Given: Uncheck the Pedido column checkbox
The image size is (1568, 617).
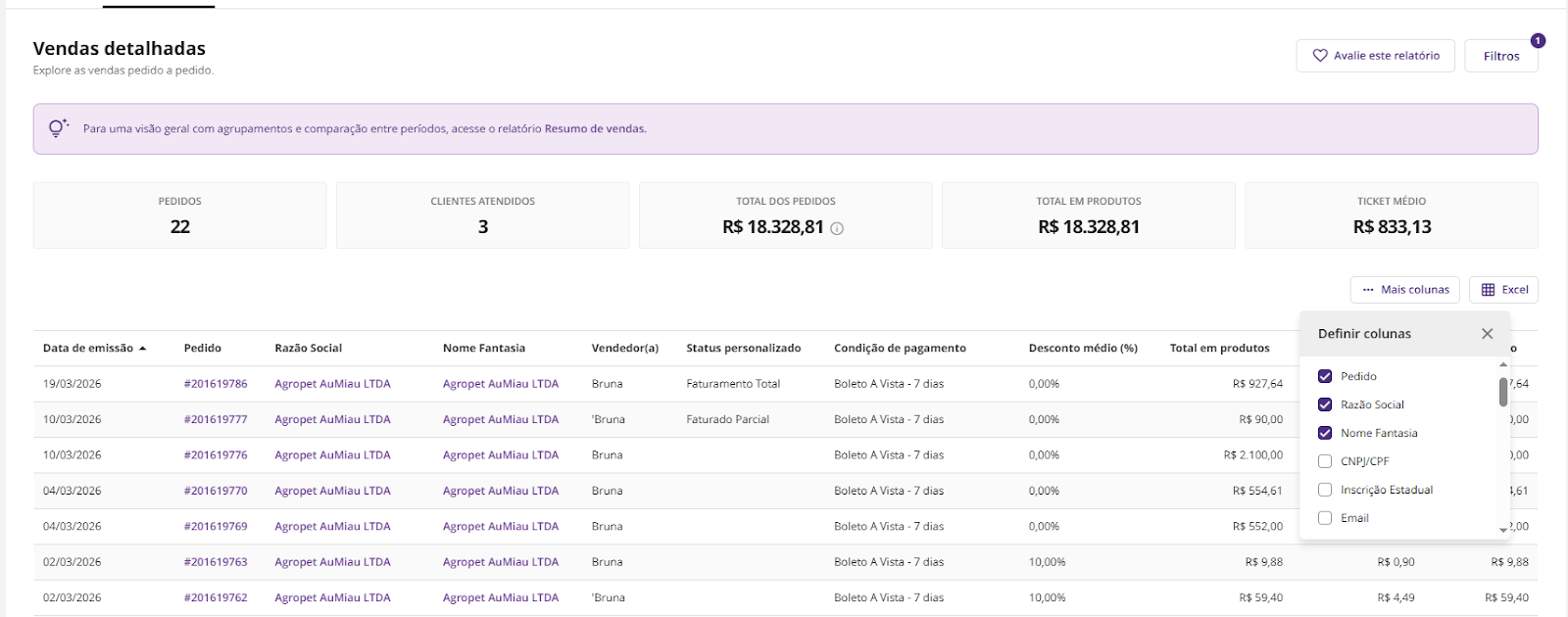Looking at the screenshot, I should point(1325,376).
